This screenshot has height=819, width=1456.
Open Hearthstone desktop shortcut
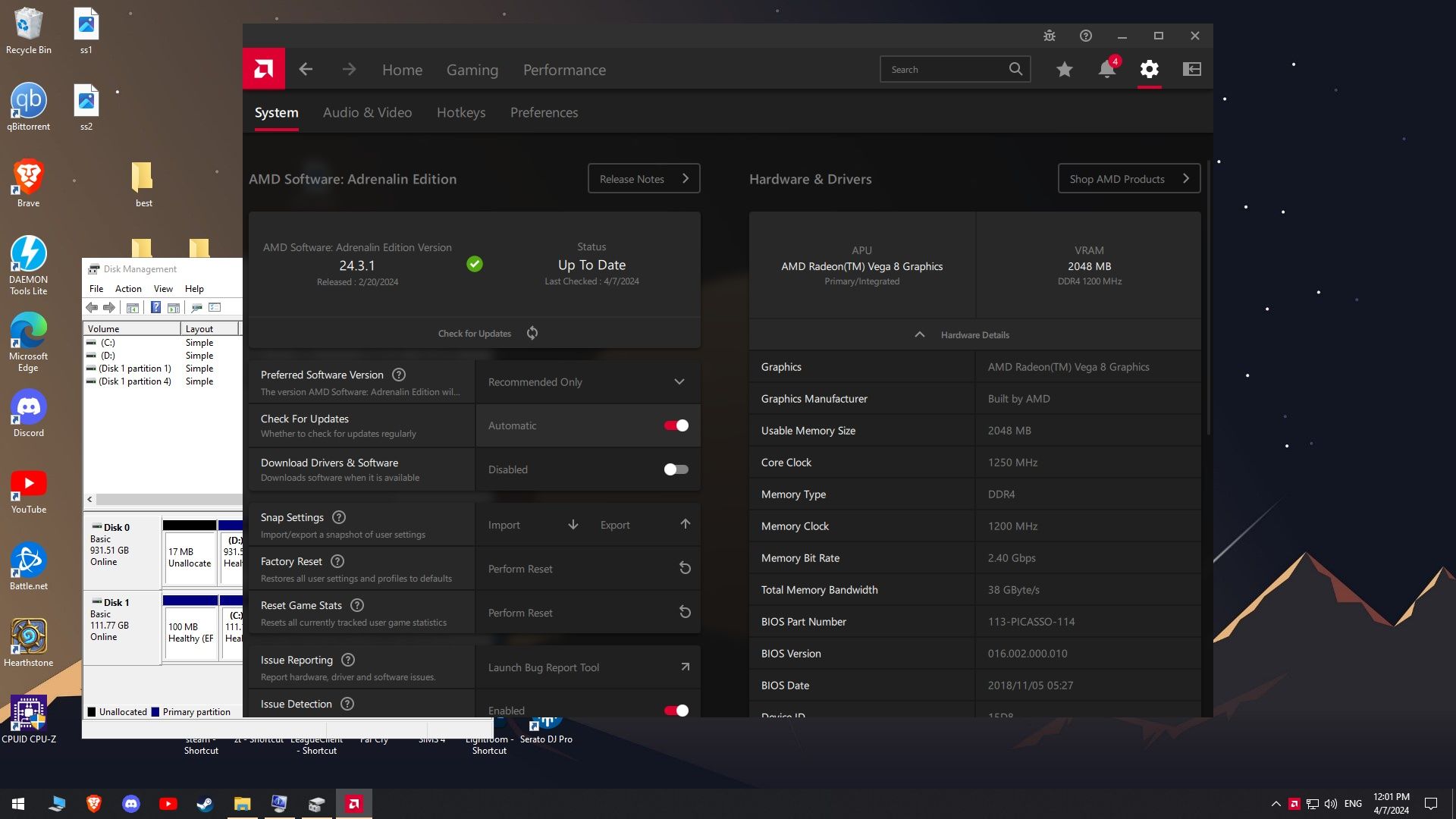29,643
